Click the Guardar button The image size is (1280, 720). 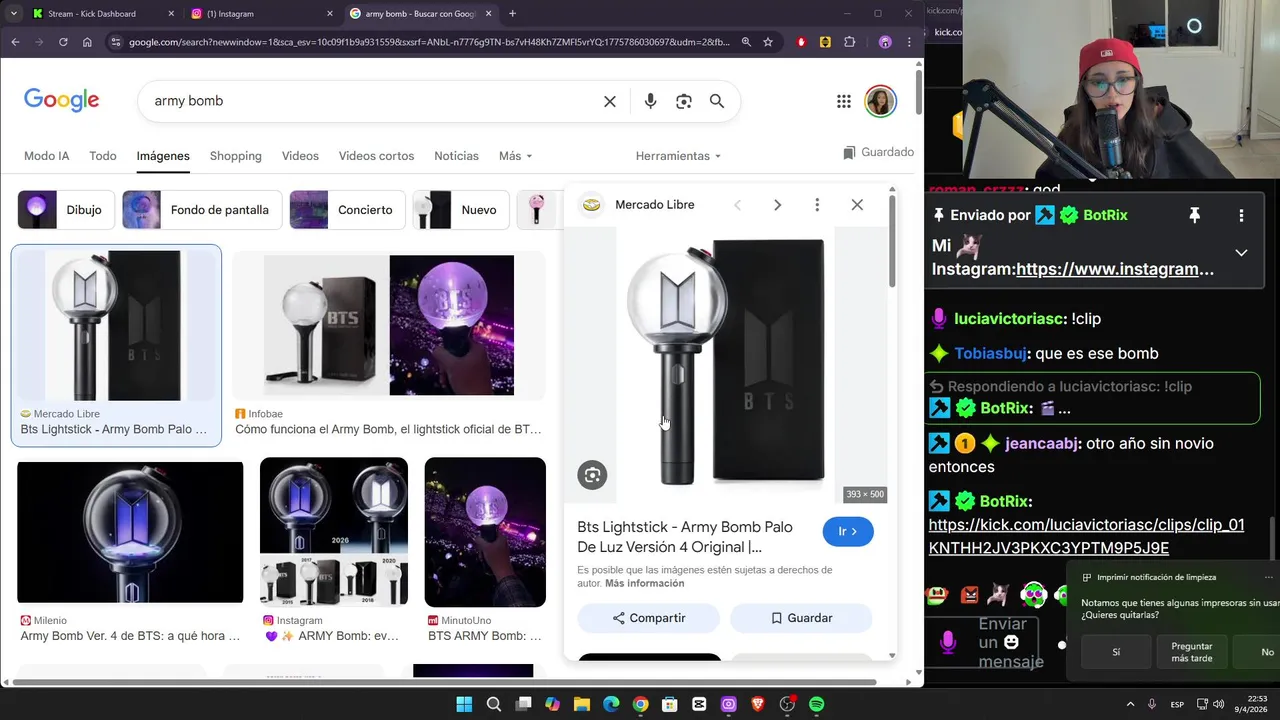[801, 618]
